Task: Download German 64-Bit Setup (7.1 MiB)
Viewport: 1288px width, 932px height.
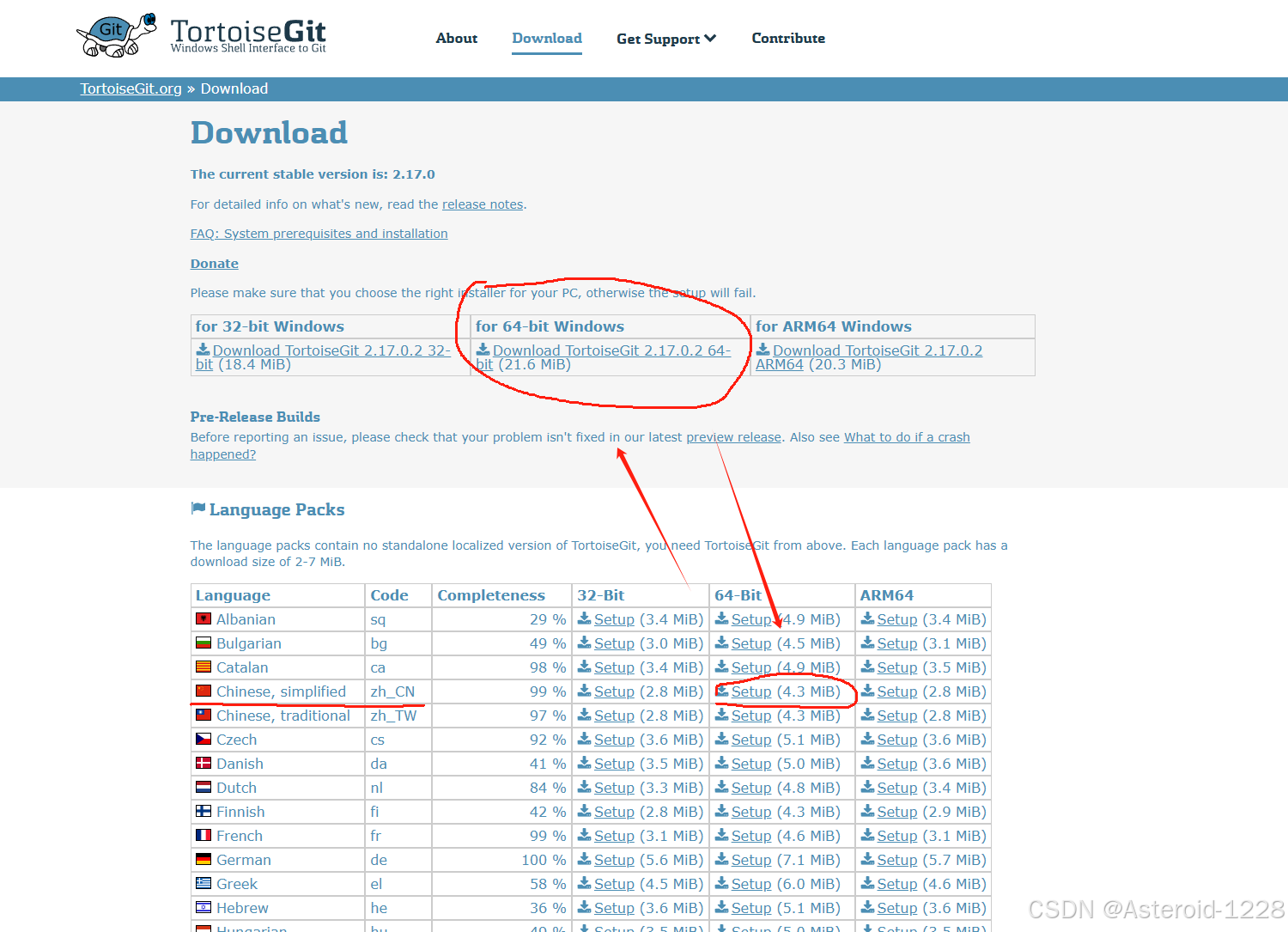Action: [x=751, y=860]
